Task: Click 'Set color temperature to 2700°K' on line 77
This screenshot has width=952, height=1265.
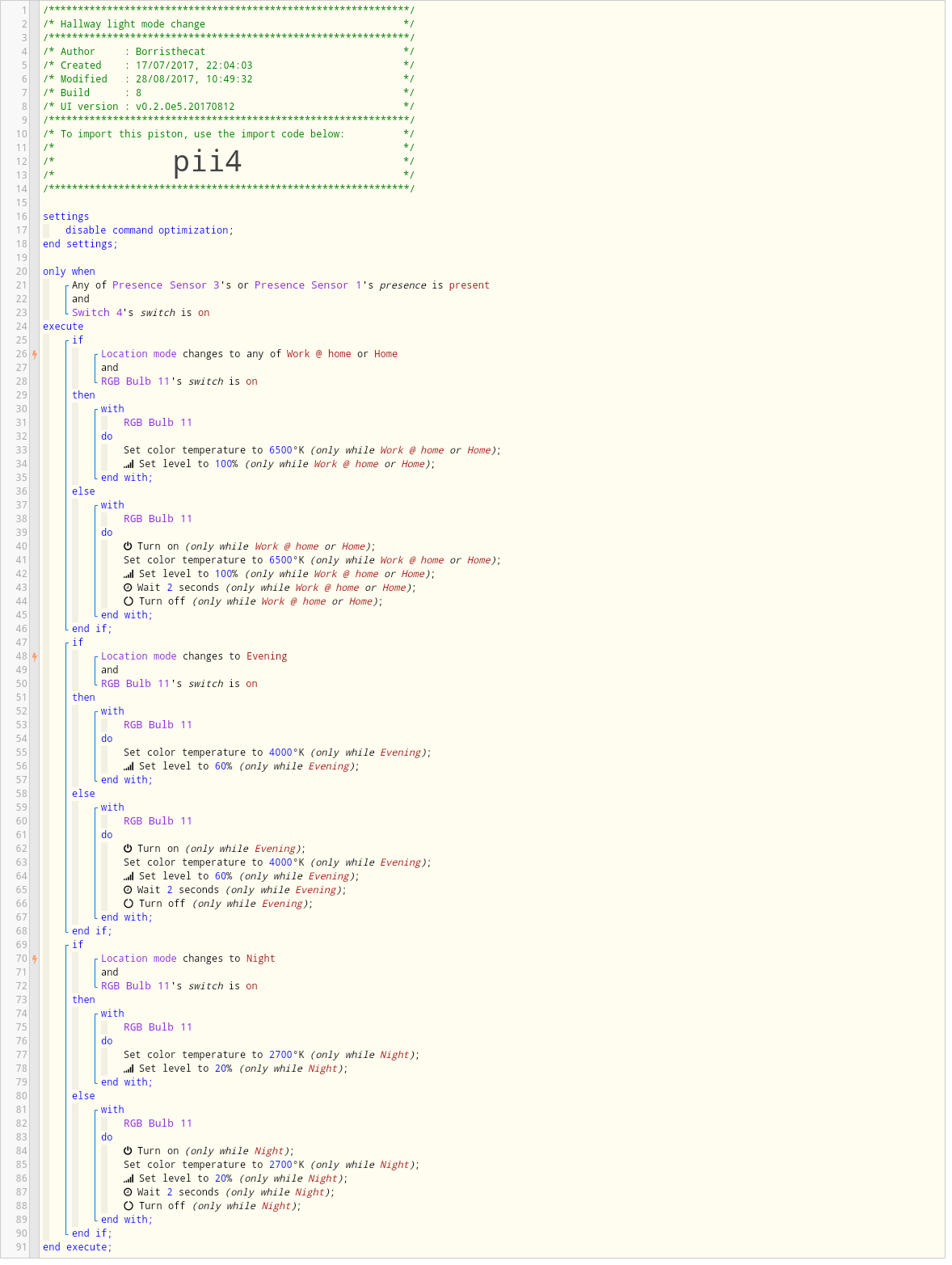Action: click(214, 1055)
